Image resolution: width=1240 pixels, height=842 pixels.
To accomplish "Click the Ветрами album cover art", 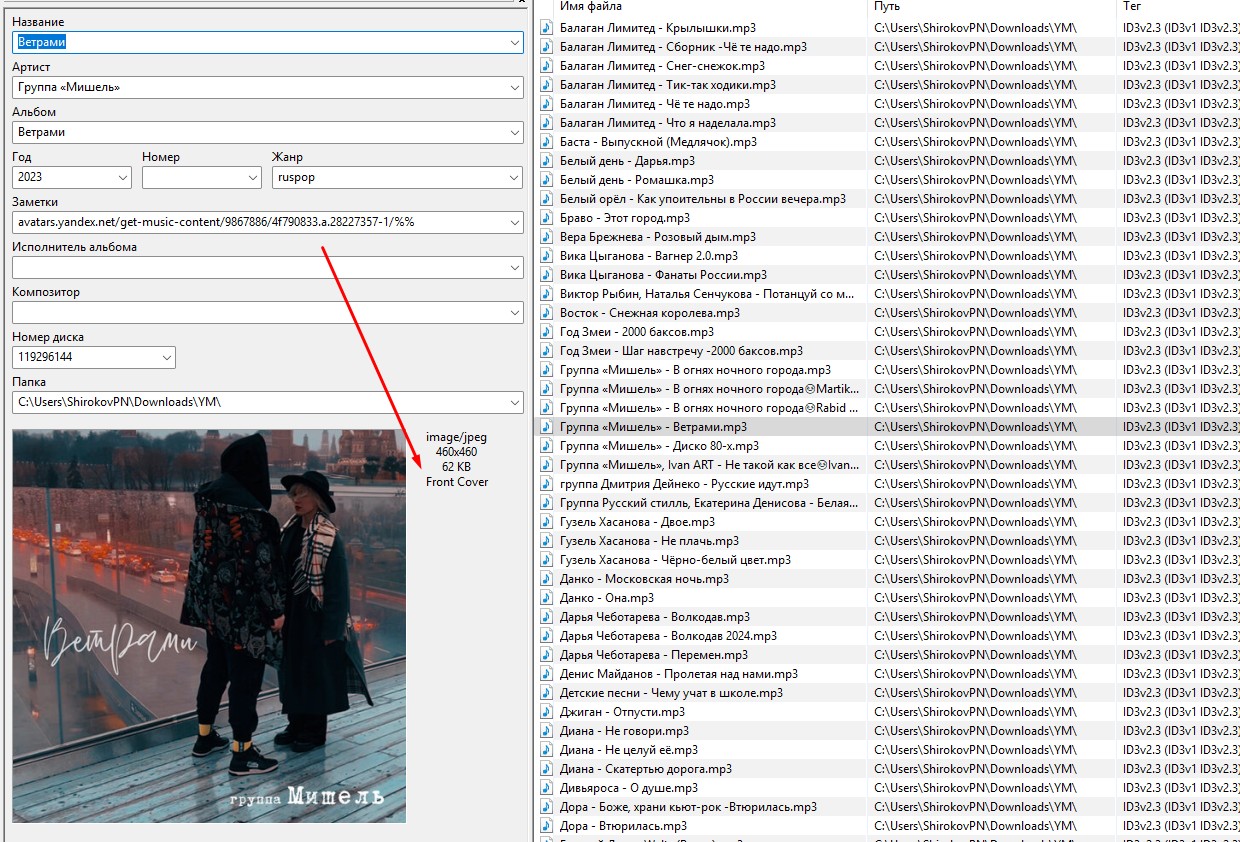I will [x=209, y=626].
